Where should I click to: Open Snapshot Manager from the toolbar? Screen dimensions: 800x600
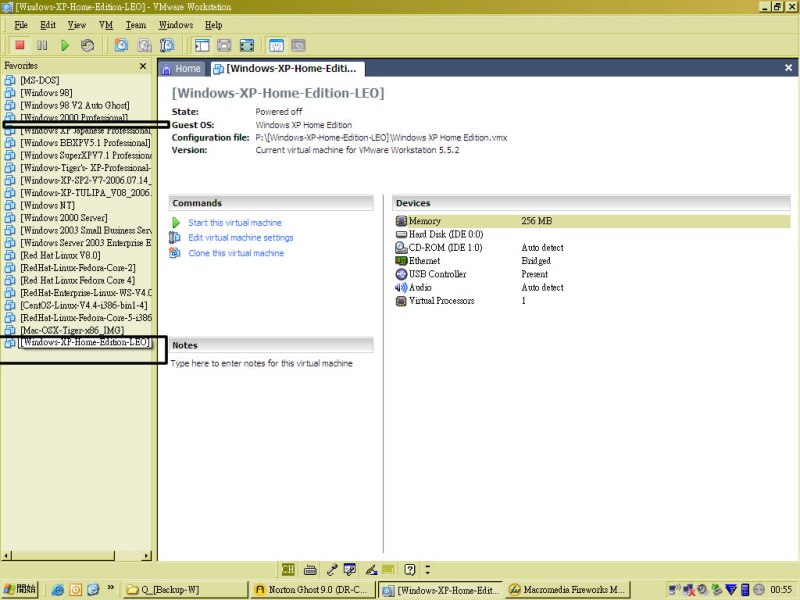(167, 45)
